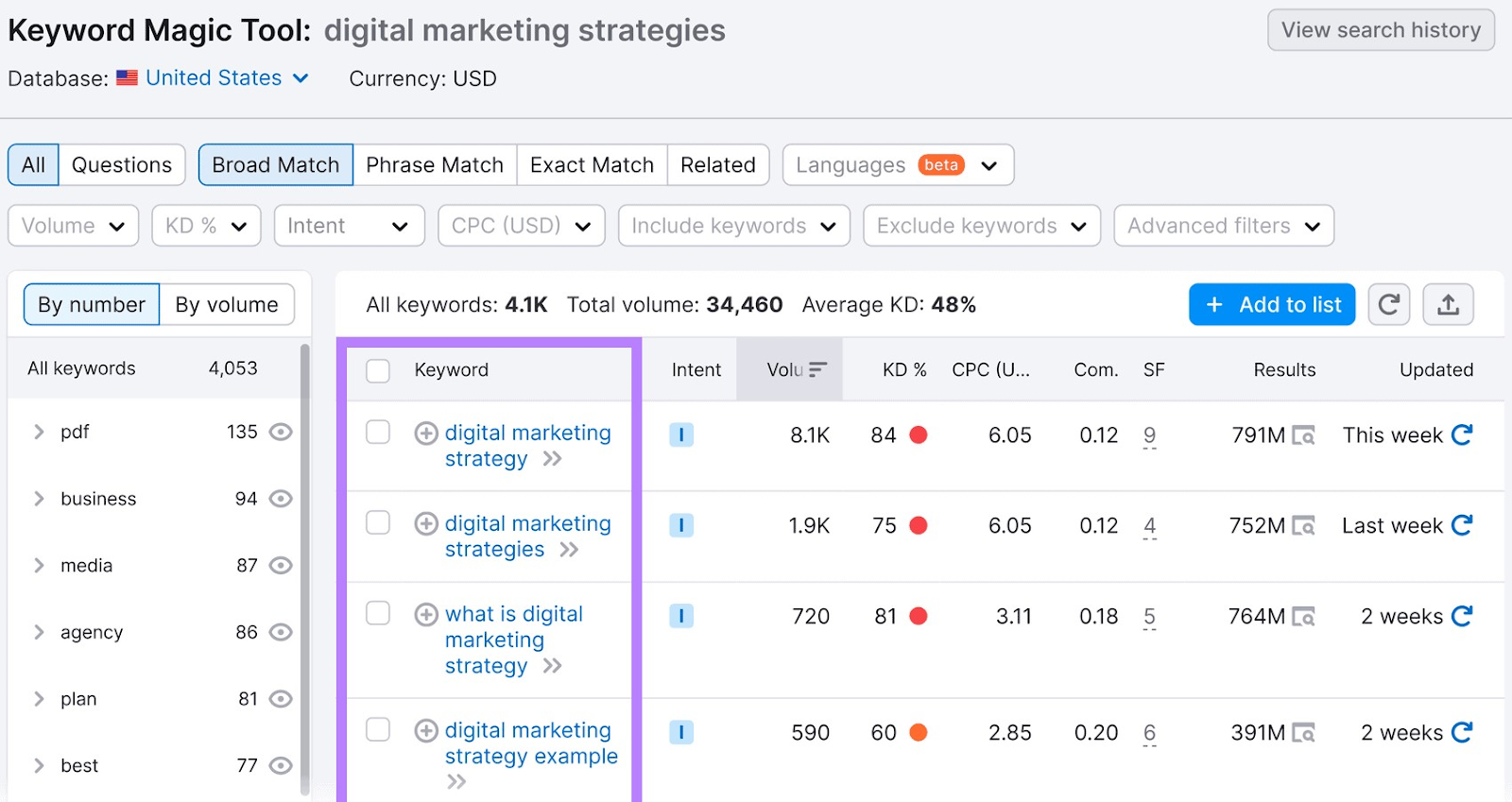Click the export upload icon button

point(1448,304)
